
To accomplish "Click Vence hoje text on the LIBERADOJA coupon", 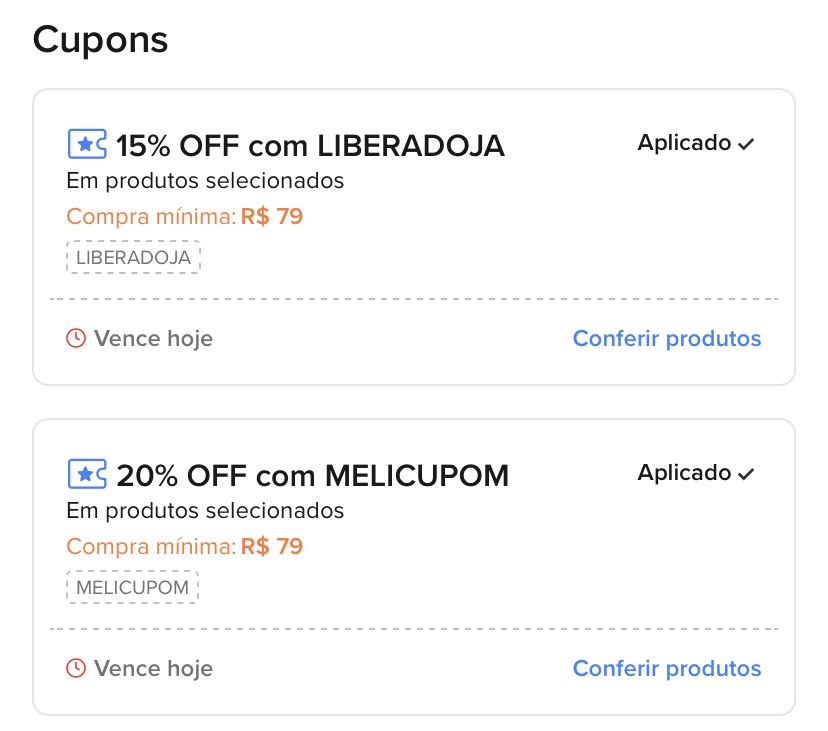I will [x=153, y=338].
